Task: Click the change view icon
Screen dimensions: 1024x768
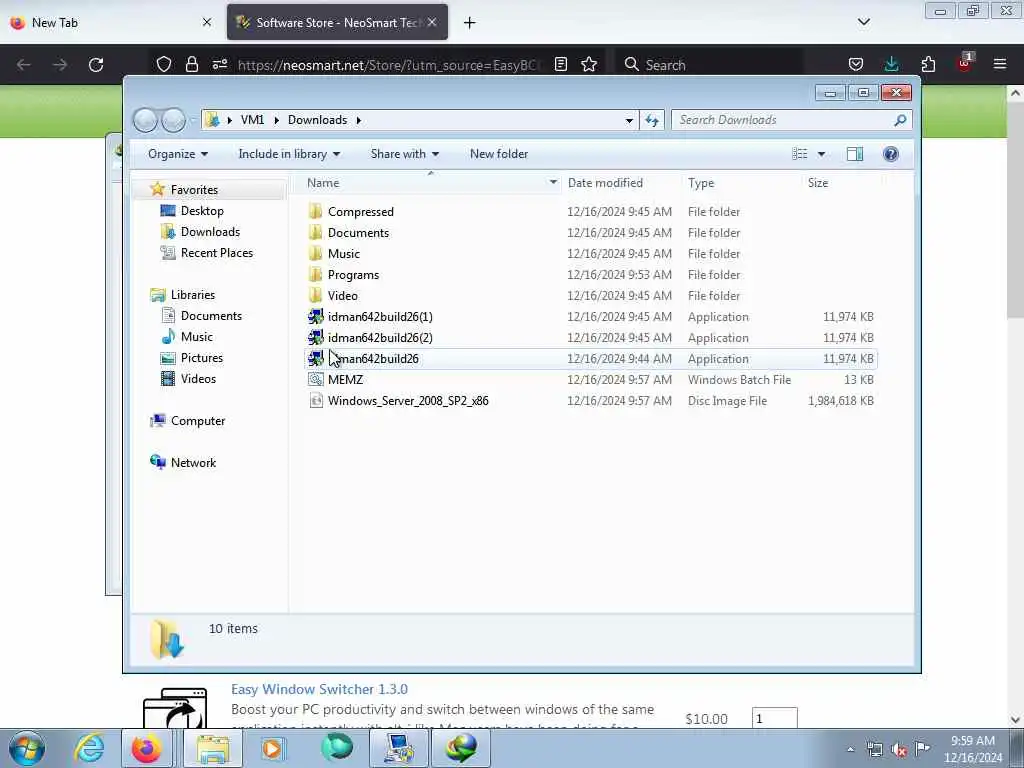Action: coord(800,154)
